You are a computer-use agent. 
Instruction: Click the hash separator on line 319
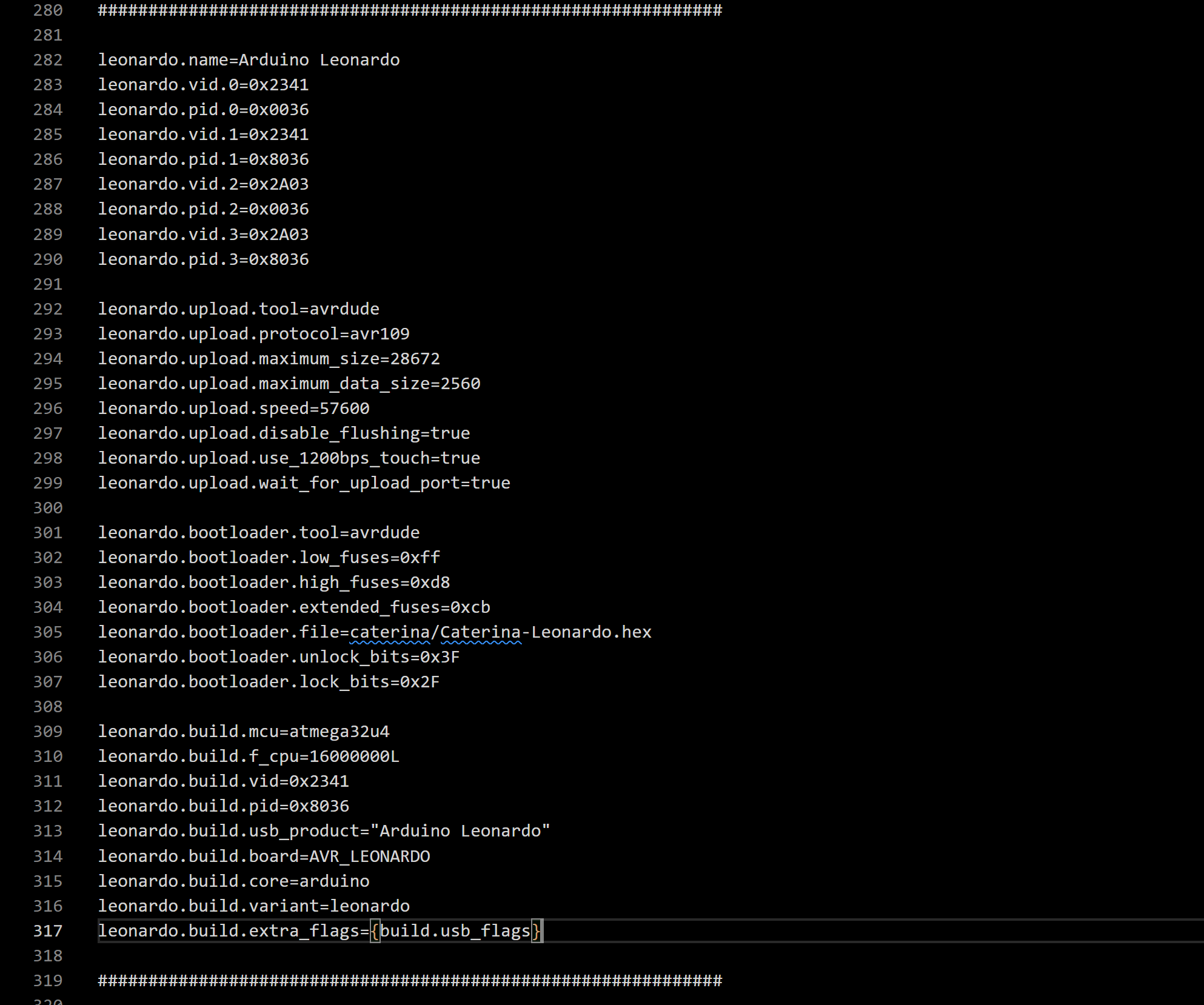410,981
